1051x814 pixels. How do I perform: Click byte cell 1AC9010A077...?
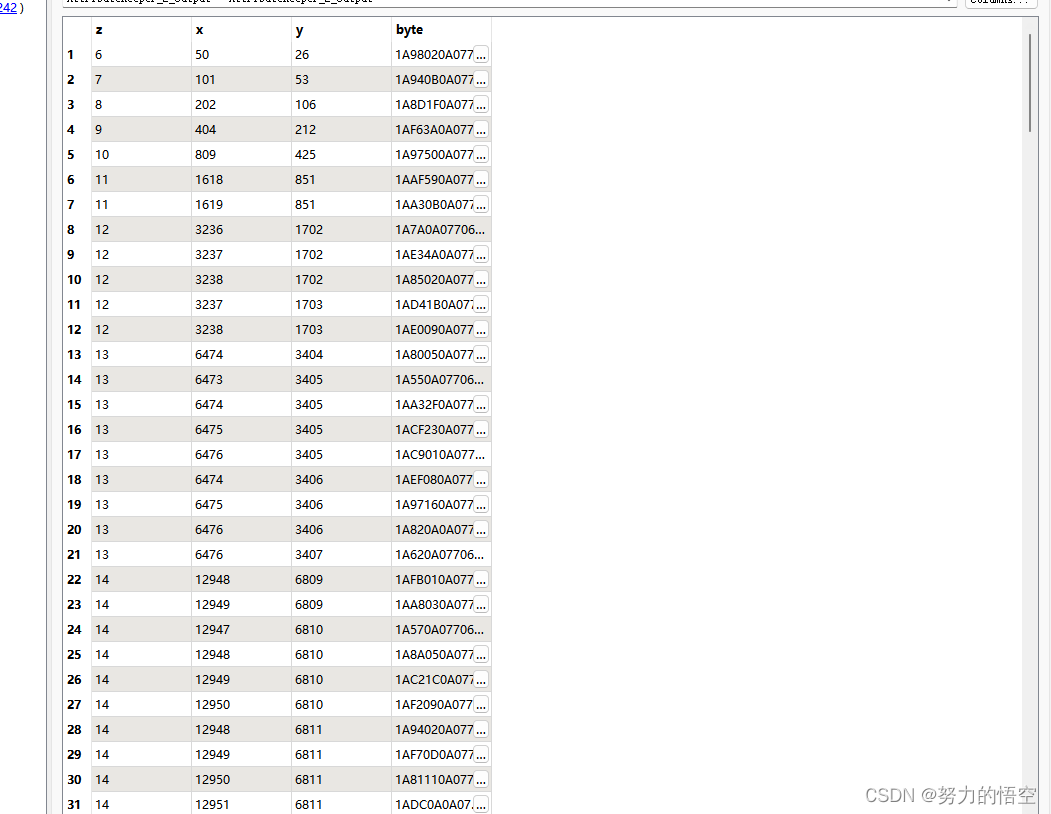click(441, 455)
